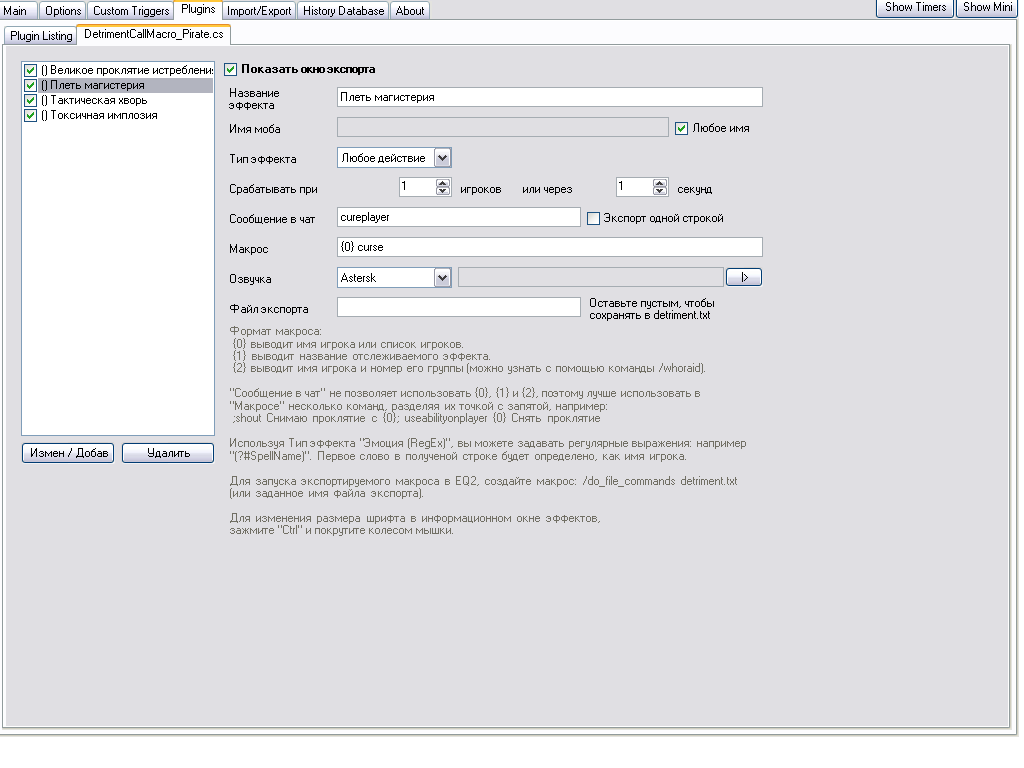Click the 'Макрос' text field

(x=549, y=247)
